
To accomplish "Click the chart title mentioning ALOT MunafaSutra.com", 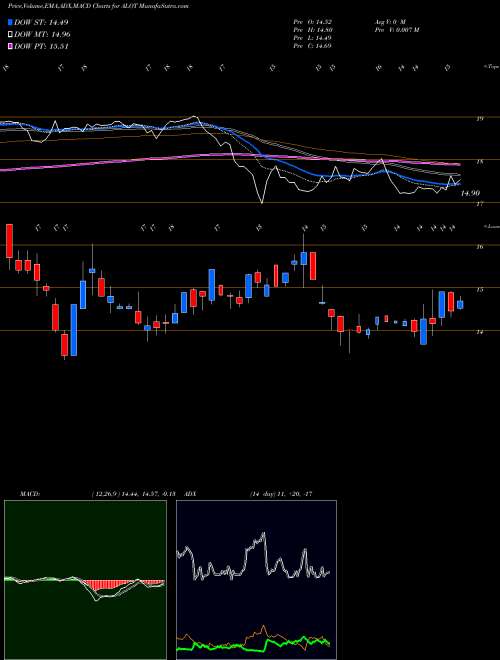I will pyautogui.click(x=98, y=6).
